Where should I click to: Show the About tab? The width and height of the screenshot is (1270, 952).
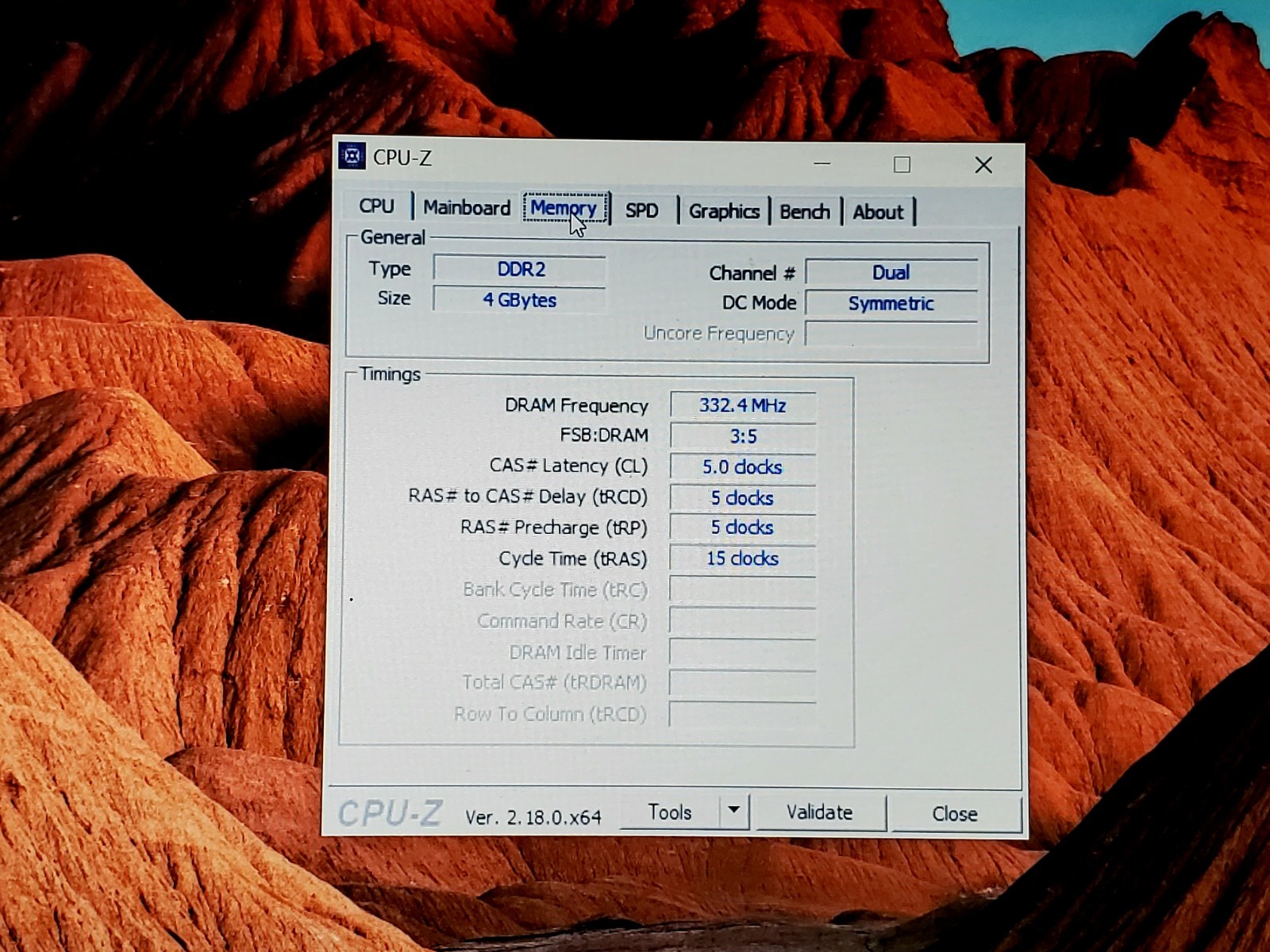pos(878,213)
